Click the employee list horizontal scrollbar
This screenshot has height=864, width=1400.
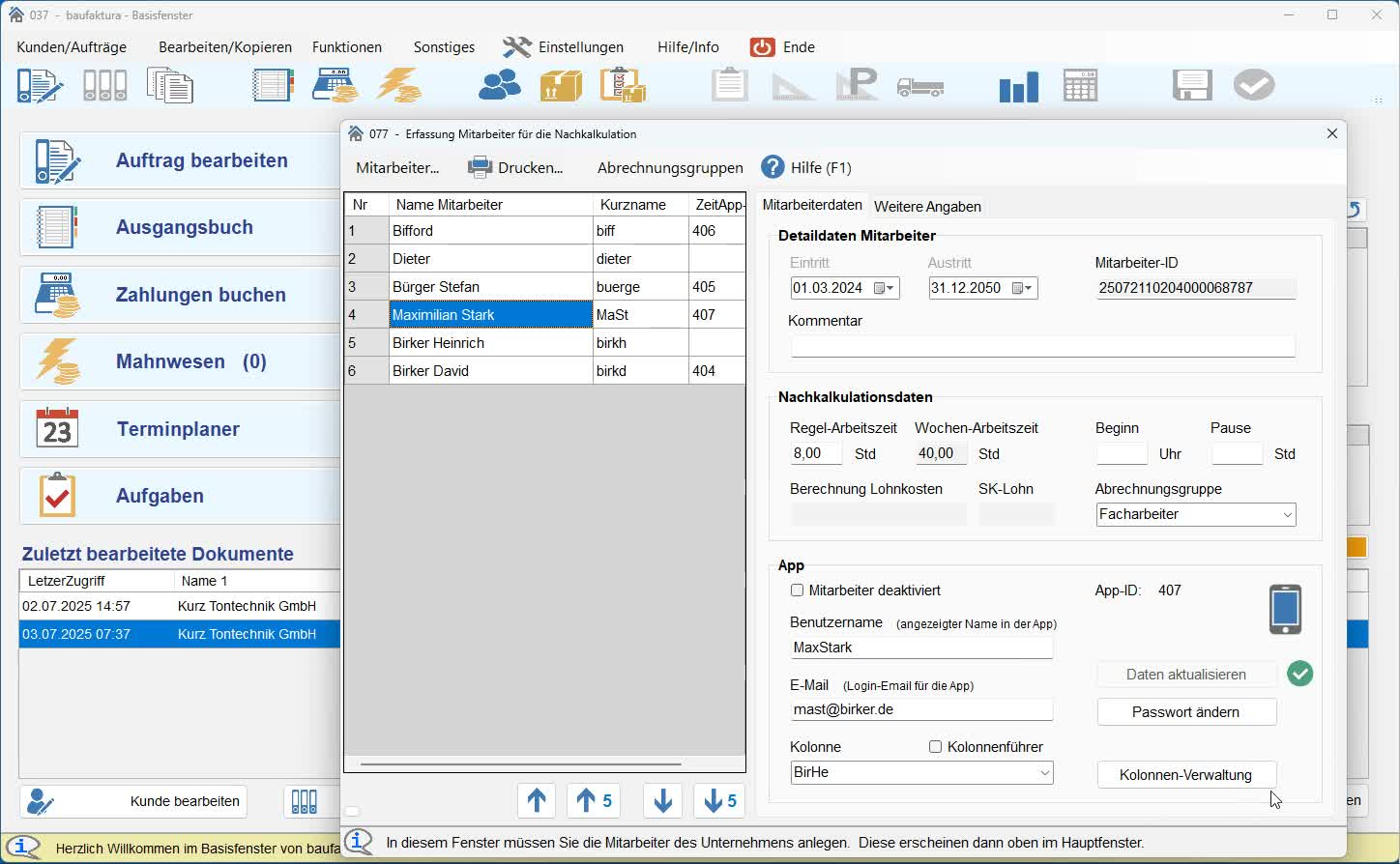[521, 764]
